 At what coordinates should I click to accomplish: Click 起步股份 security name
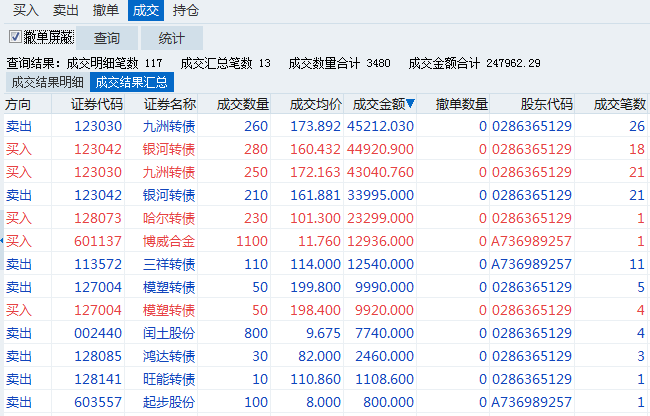coord(169,402)
